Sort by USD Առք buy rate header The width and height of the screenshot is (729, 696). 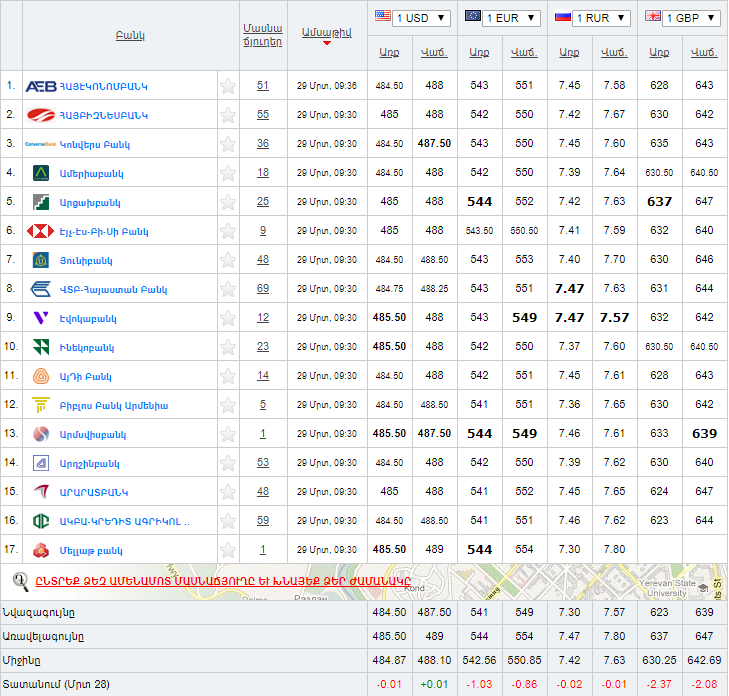[389, 52]
